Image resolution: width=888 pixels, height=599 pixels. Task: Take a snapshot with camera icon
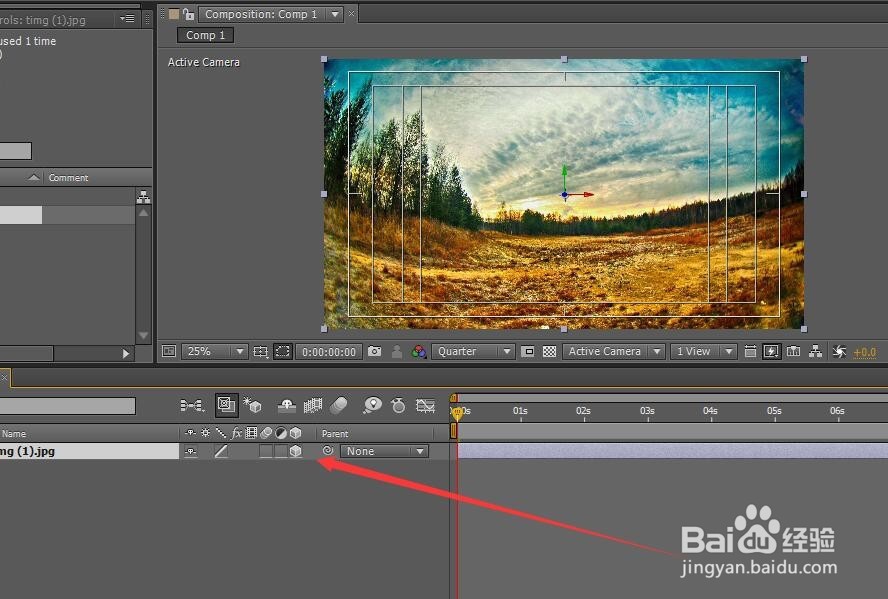click(374, 352)
